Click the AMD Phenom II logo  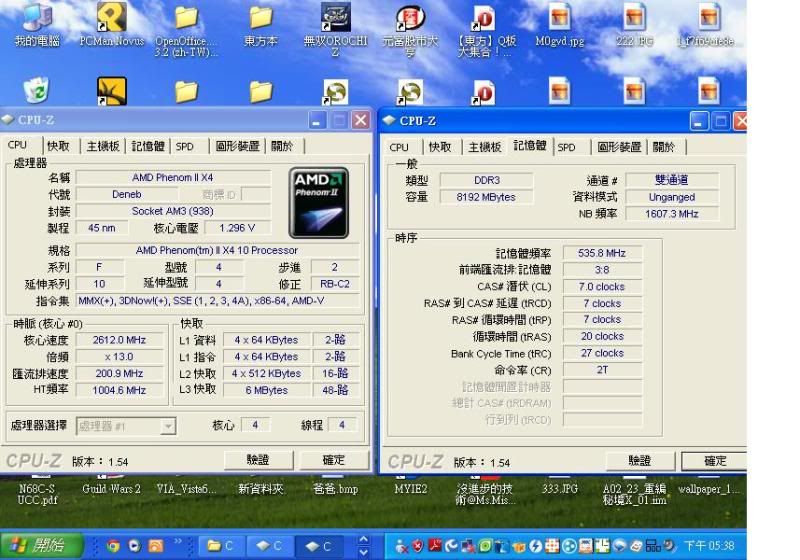click(x=319, y=203)
